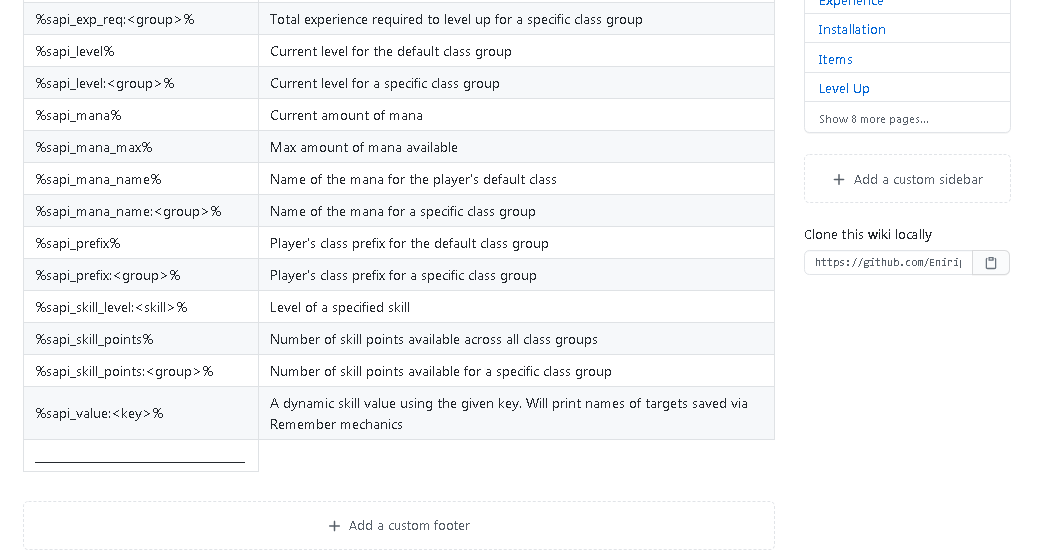Click the 'Current amount of mana' description
Screen dimensions: 1062x557
coord(346,115)
